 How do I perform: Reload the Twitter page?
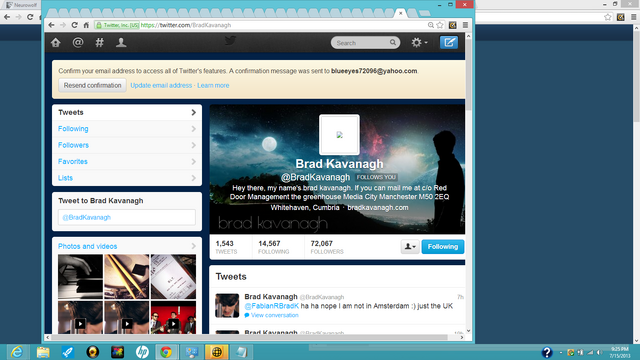74,25
